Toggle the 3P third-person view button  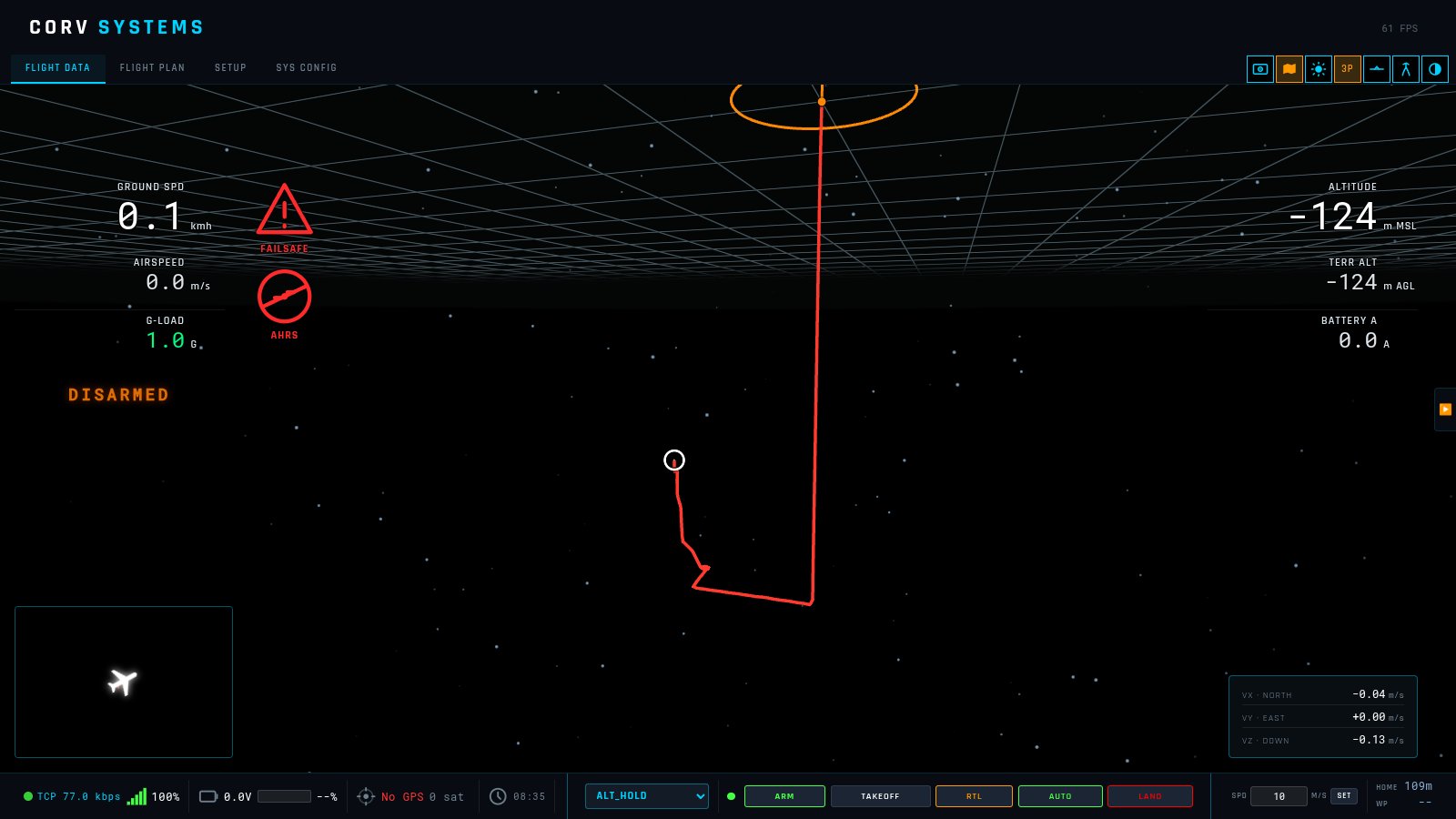tap(1348, 69)
